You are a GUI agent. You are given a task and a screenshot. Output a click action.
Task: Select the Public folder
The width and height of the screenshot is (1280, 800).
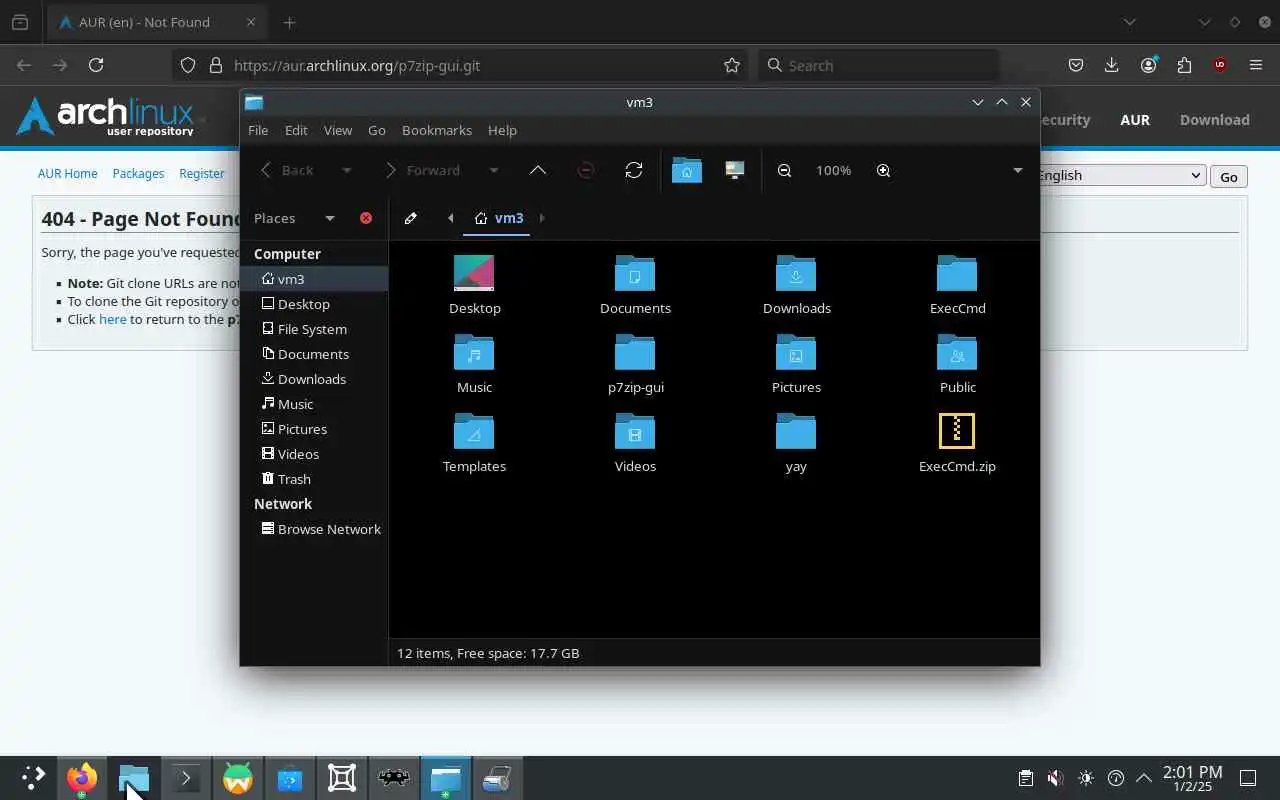click(x=957, y=364)
